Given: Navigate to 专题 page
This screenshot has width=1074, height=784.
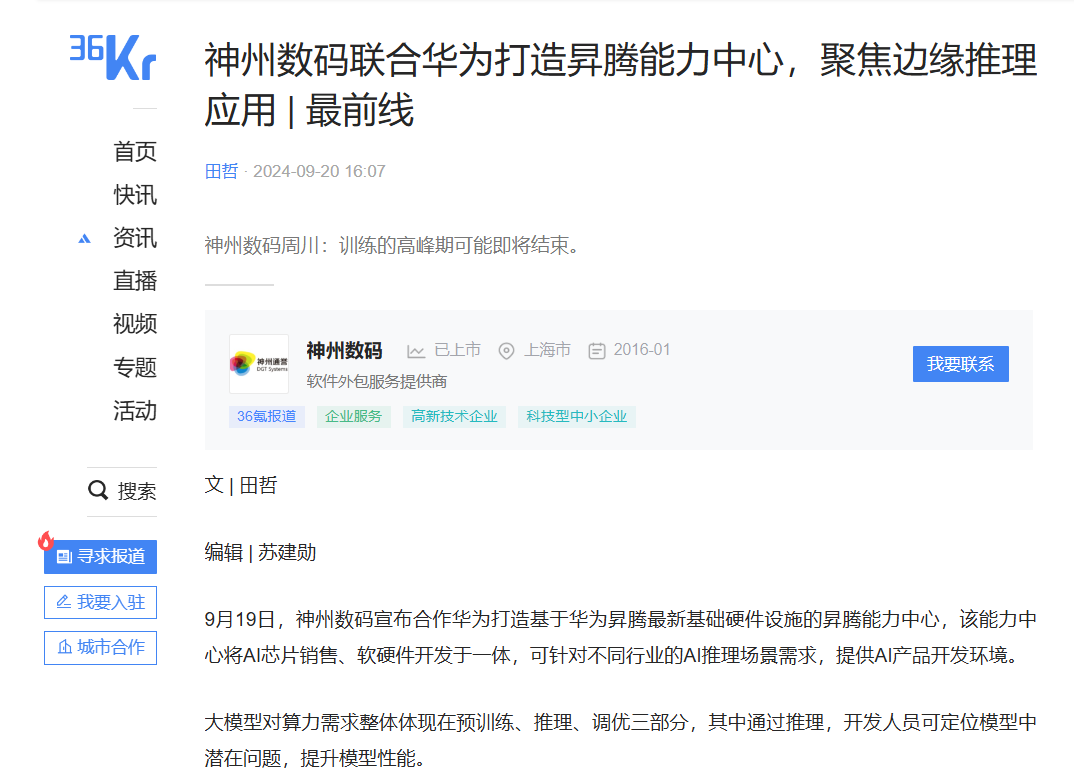Looking at the screenshot, I should point(135,367).
